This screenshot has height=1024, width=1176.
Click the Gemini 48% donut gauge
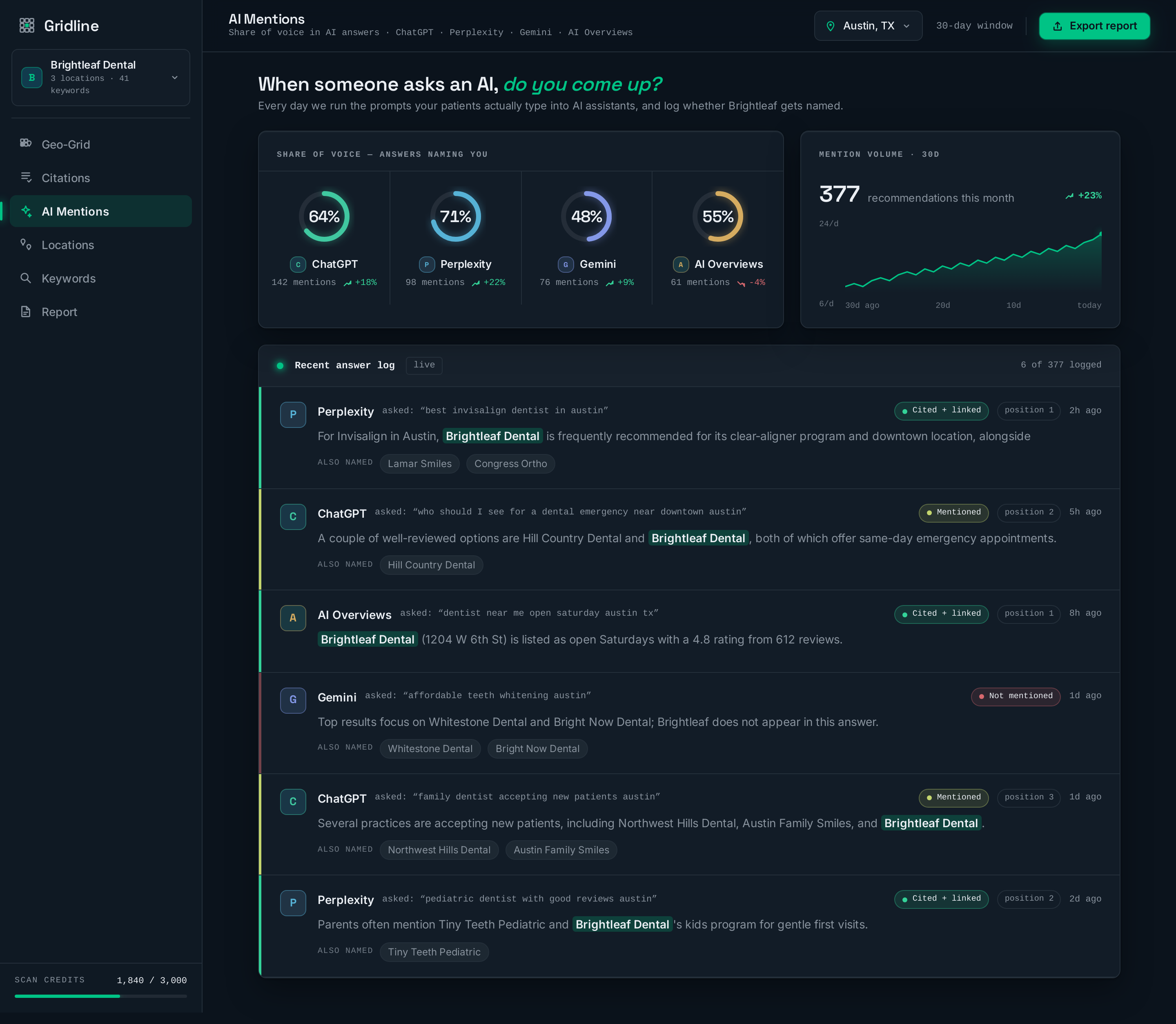coord(586,216)
